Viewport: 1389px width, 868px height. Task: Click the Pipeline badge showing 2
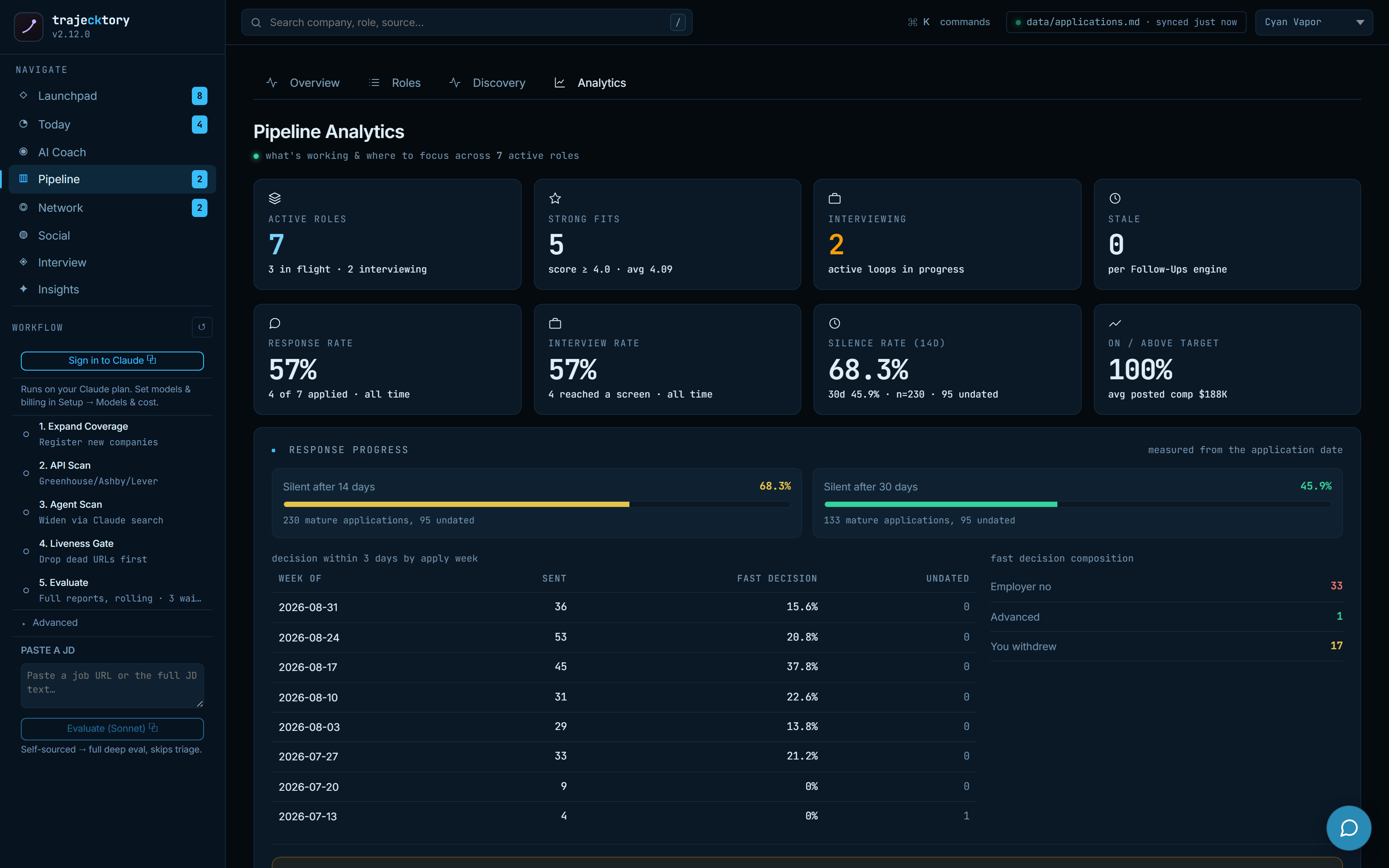tap(199, 179)
